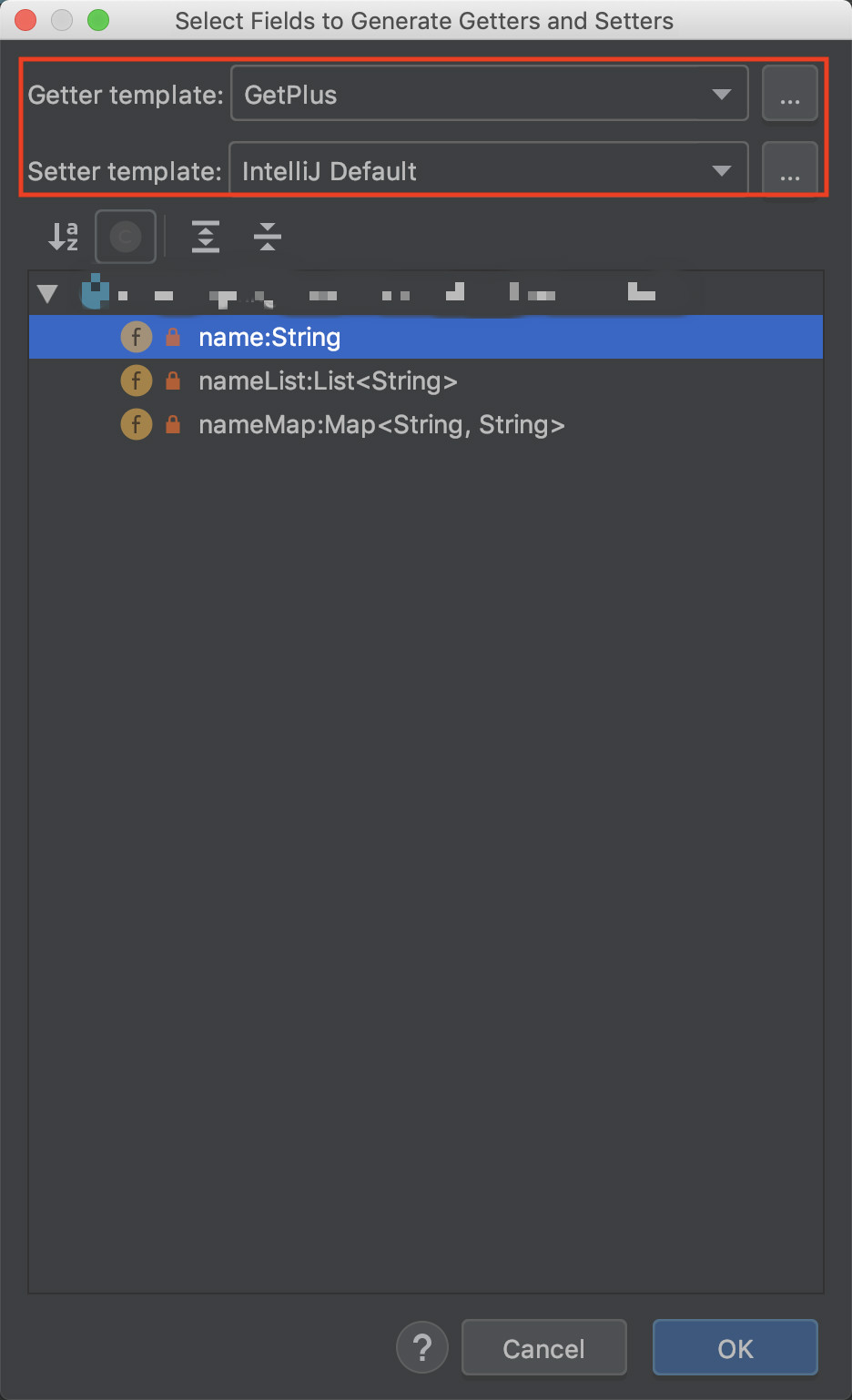Toggle the show classes C icon
This screenshot has height=1400, width=852.
click(x=126, y=237)
